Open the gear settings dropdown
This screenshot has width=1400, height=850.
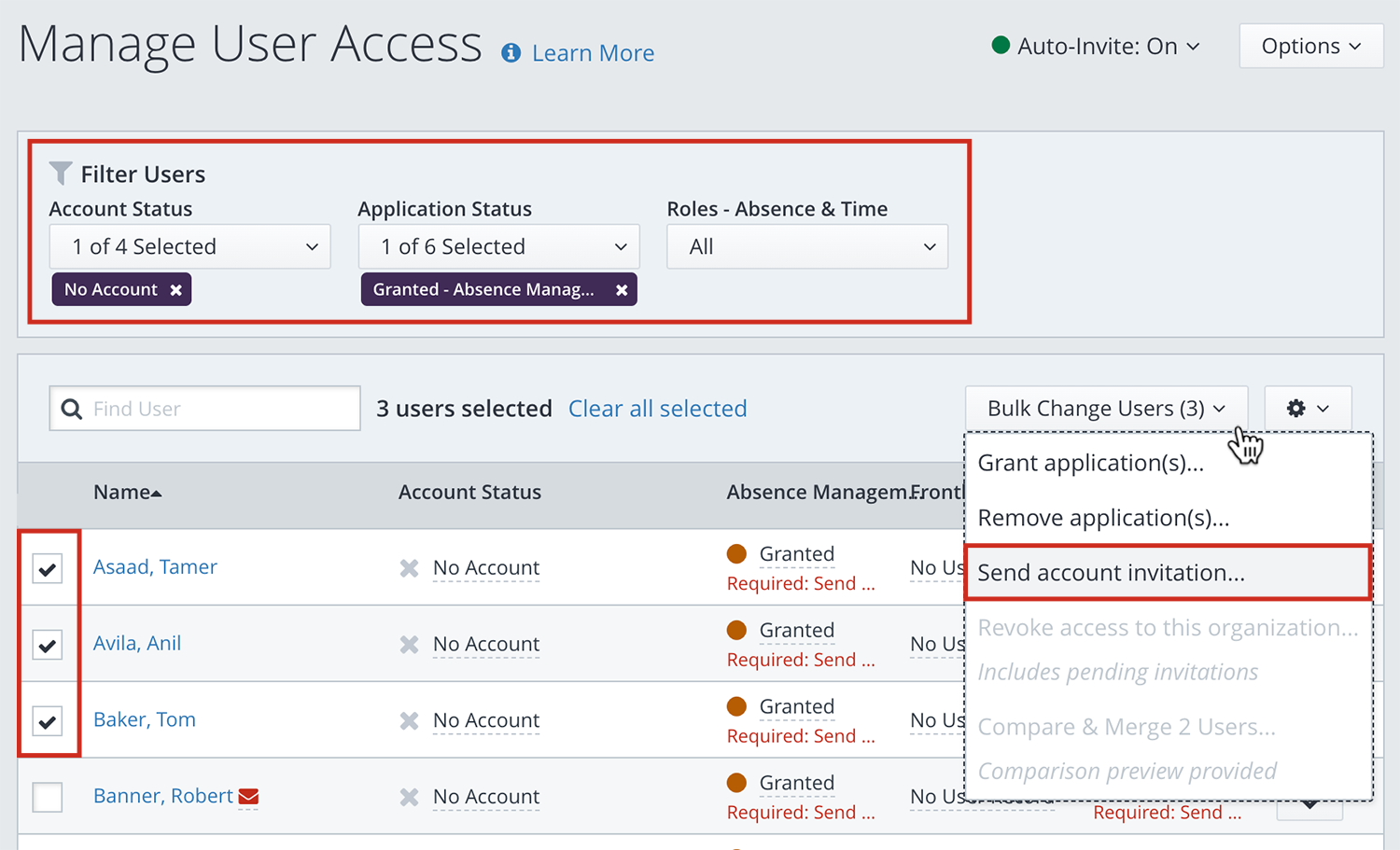(1308, 409)
